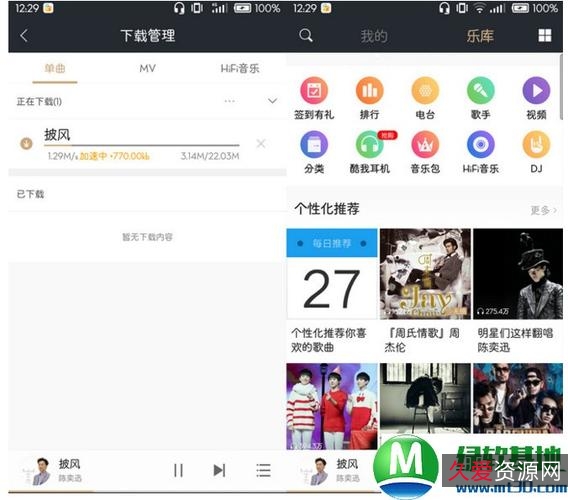The width and height of the screenshot is (568, 500).
Task: Open the grid menu icon at top right
Action: 545,36
